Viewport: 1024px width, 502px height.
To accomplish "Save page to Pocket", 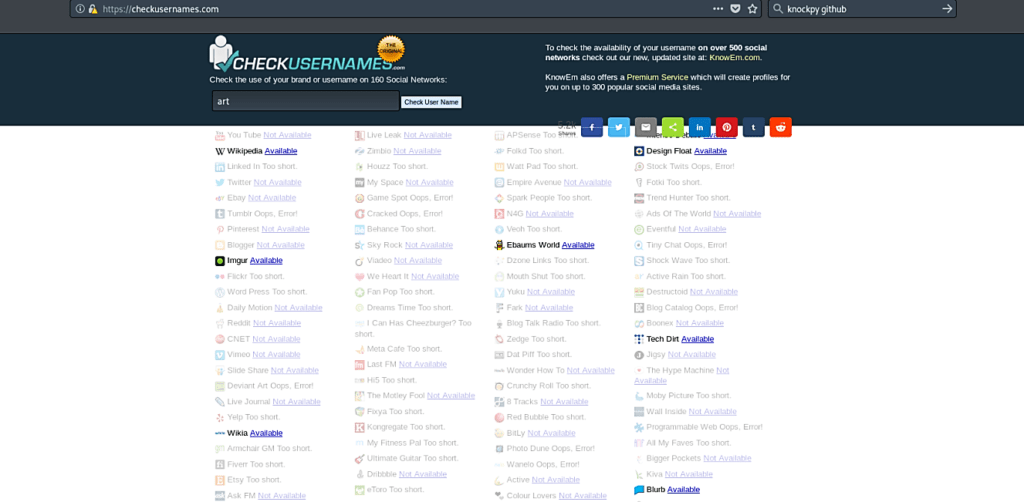I will [735, 9].
